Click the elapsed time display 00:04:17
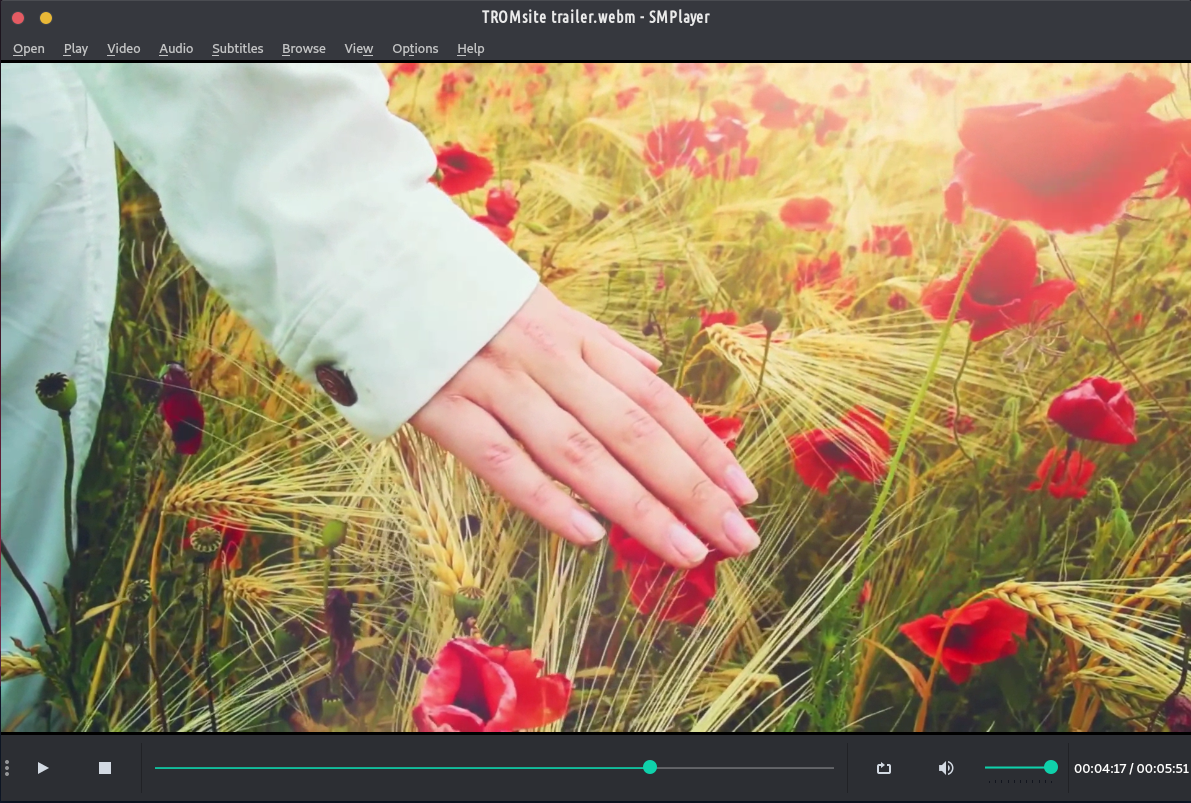This screenshot has width=1191, height=803. (1100, 769)
